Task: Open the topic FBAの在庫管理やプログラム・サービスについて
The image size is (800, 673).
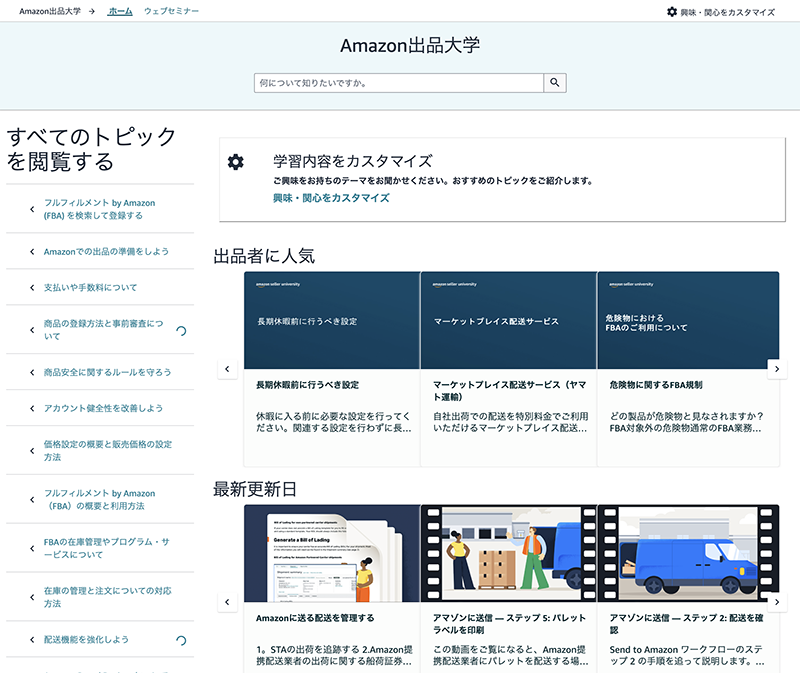Action: (106, 548)
